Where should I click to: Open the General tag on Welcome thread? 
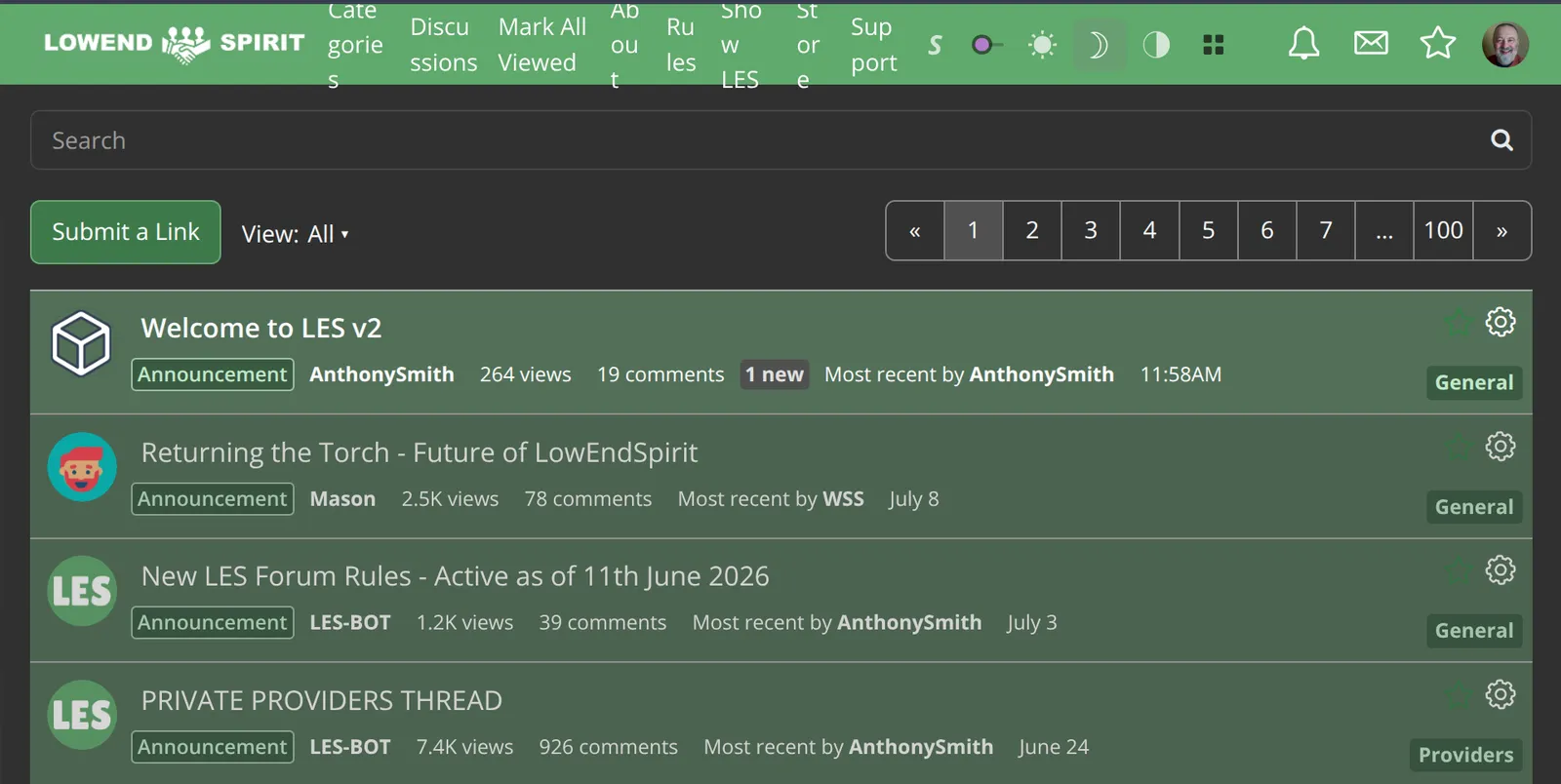click(1474, 382)
